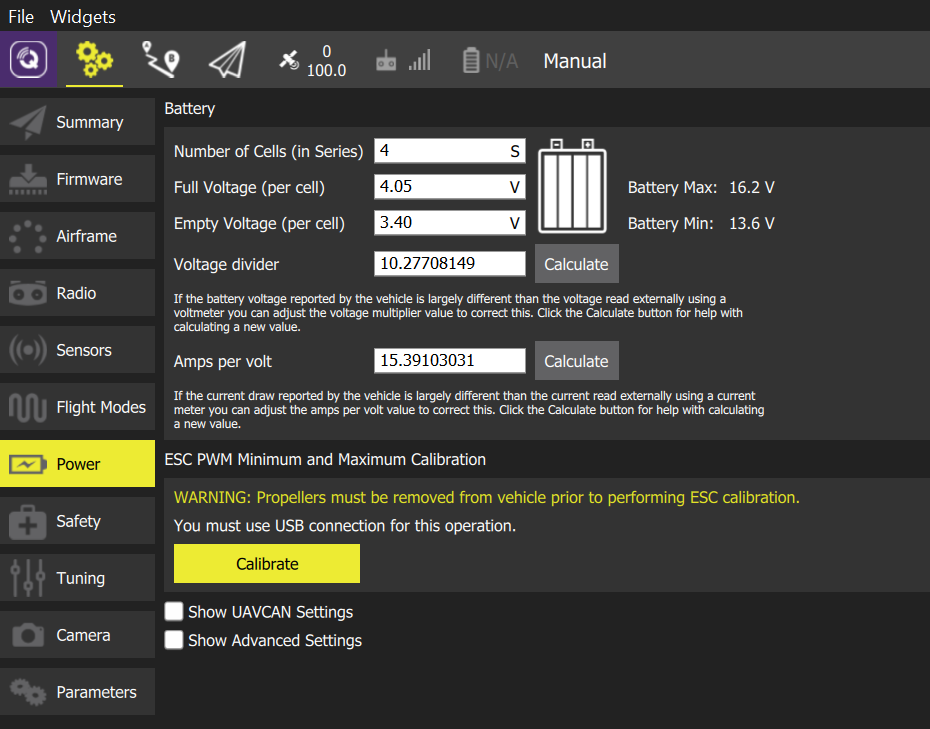930x729 pixels.
Task: Open the Plan view waypoint icon
Action: [161, 60]
